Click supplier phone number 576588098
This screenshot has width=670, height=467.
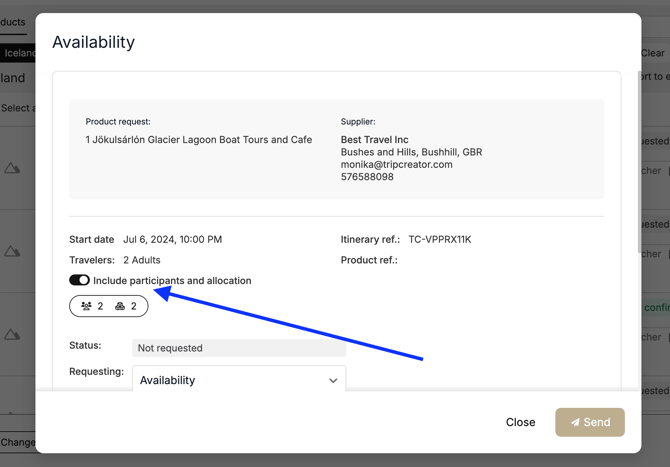[367, 177]
